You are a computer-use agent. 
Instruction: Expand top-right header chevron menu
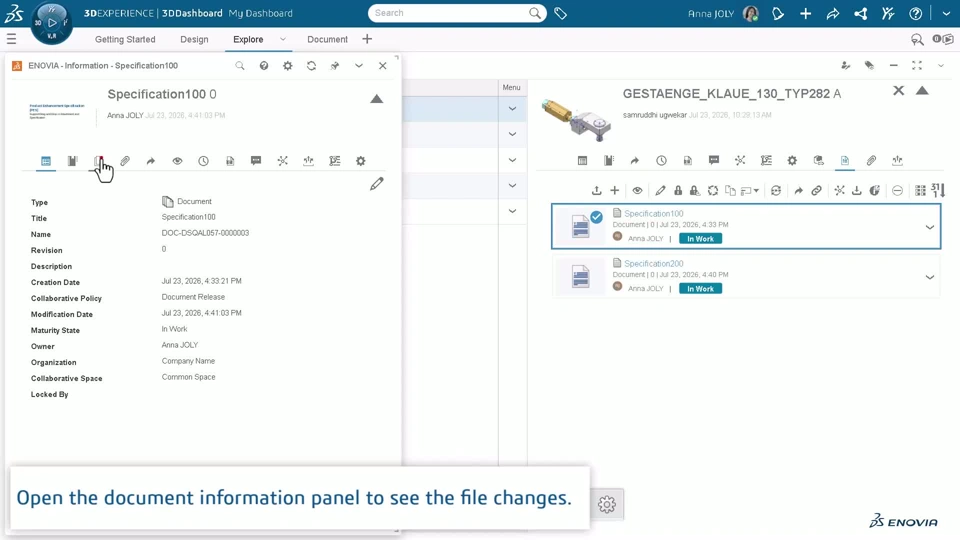pyautogui.click(x=946, y=13)
